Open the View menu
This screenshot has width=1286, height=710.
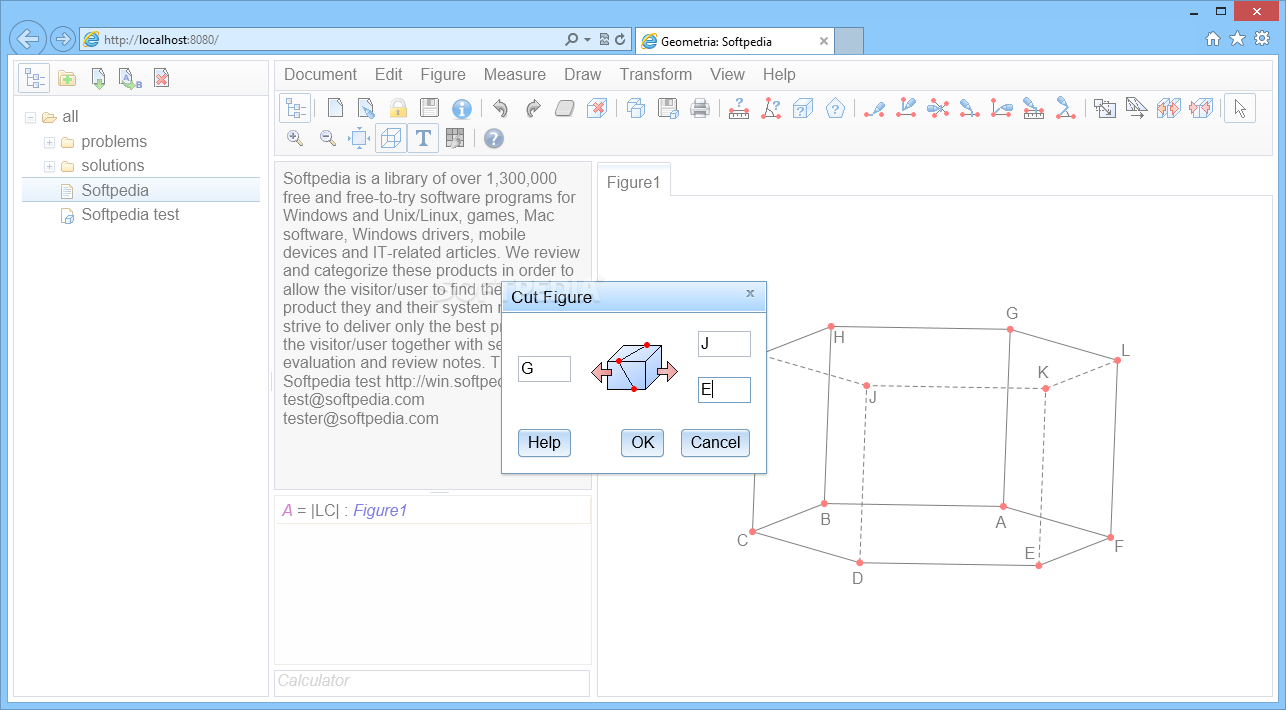click(728, 74)
